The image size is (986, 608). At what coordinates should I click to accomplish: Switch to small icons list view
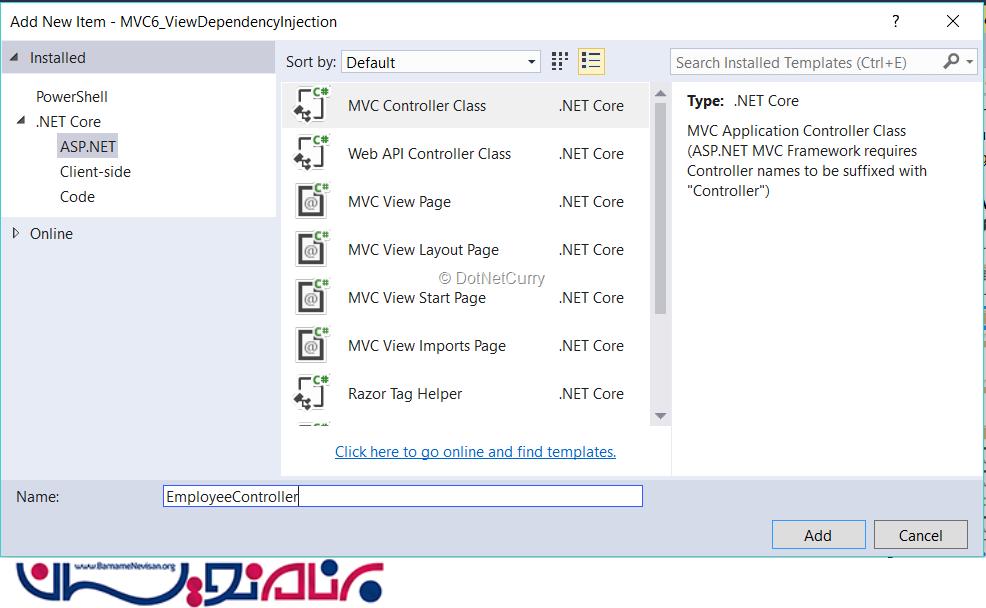[591, 62]
